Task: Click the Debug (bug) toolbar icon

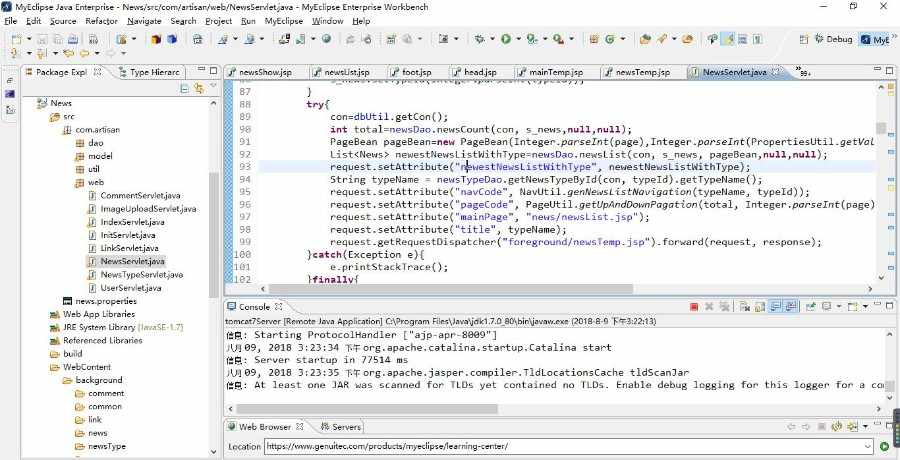Action: pos(479,39)
